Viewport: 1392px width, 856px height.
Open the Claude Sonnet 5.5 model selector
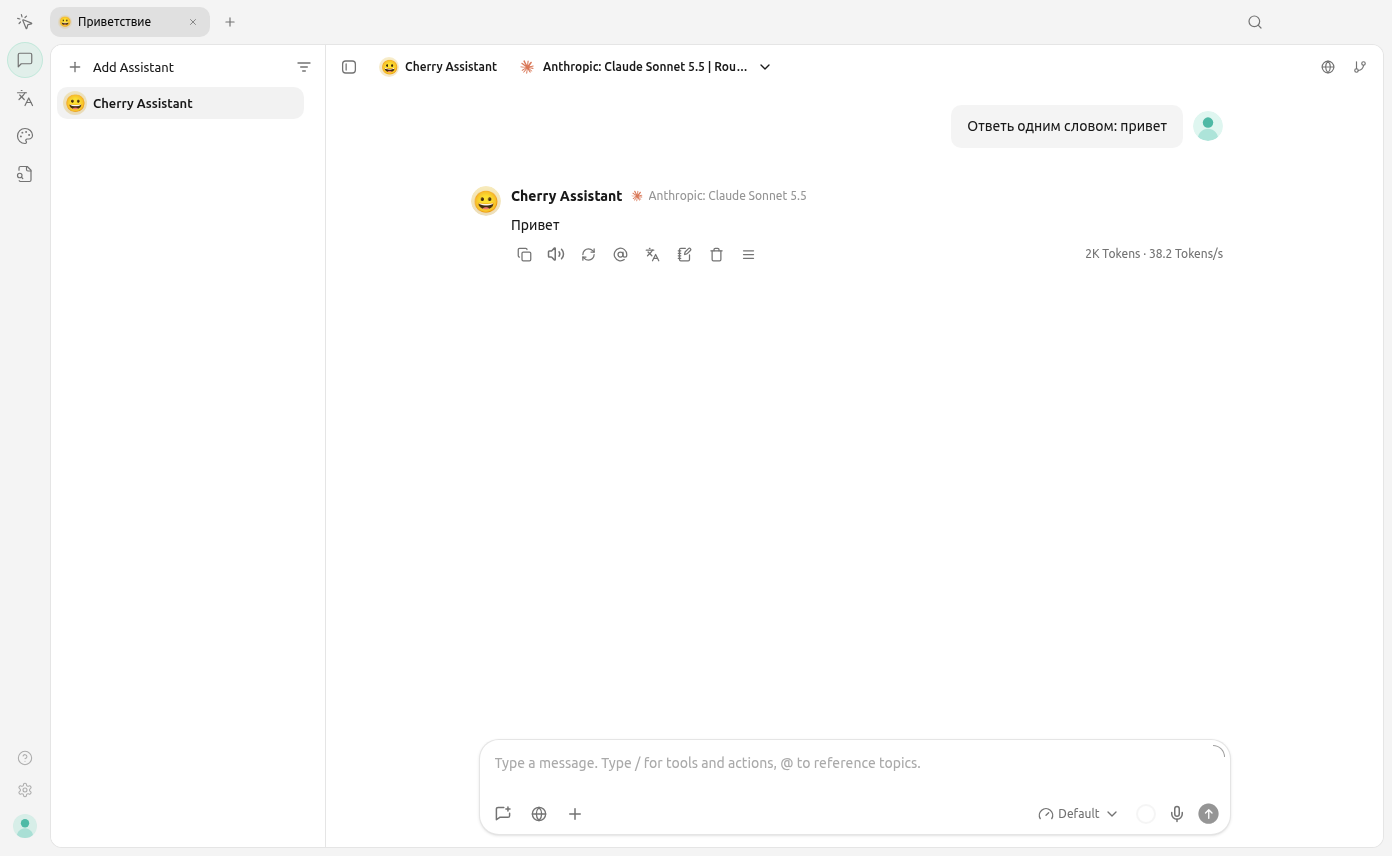(x=645, y=67)
